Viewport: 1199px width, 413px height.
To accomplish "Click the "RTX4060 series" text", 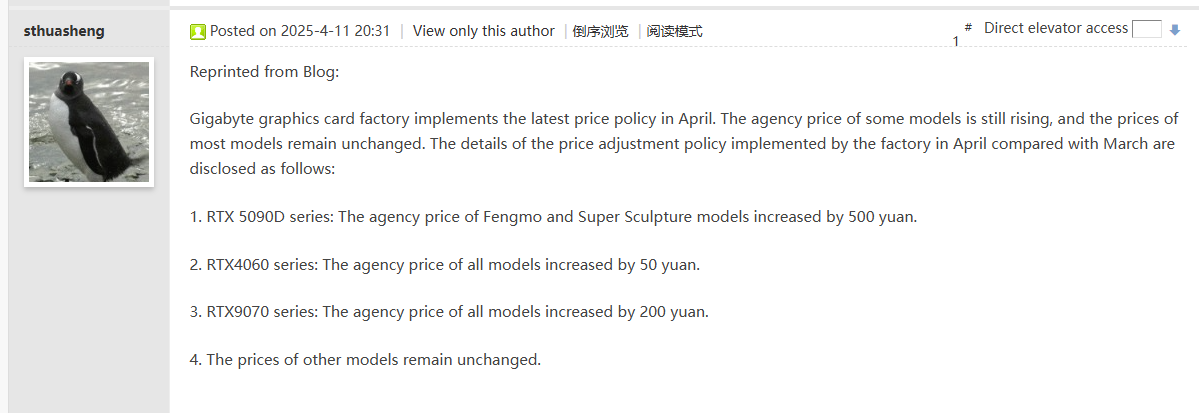I will pos(261,265).
